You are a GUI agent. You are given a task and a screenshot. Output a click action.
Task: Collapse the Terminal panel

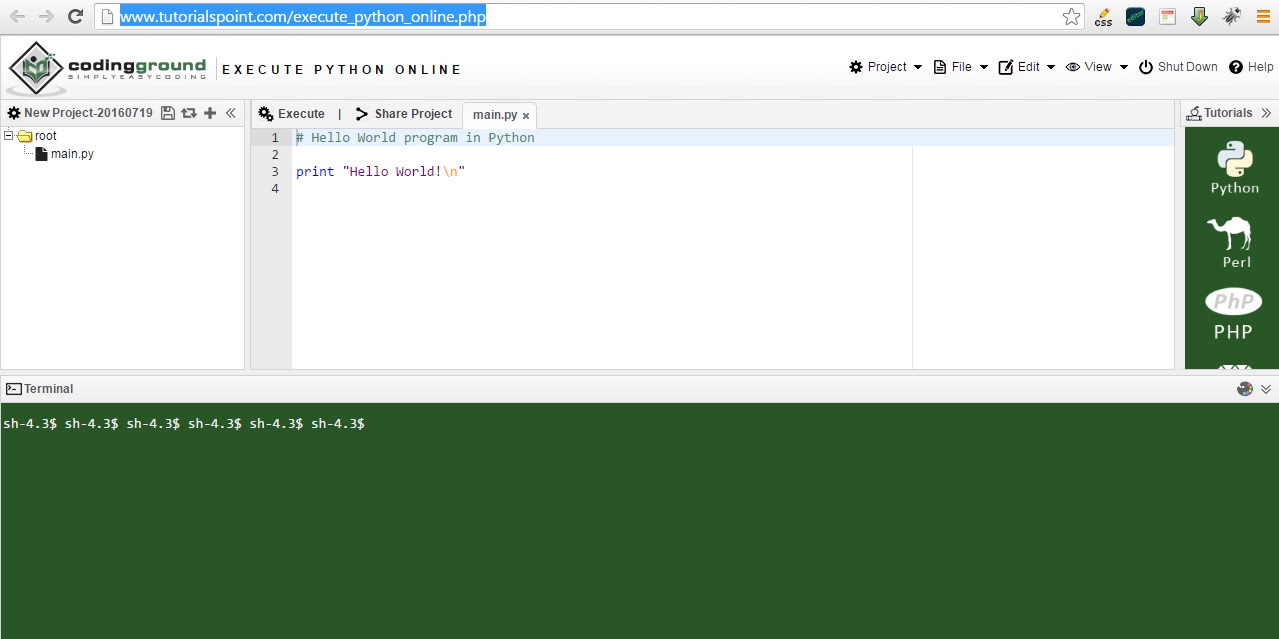[1266, 389]
